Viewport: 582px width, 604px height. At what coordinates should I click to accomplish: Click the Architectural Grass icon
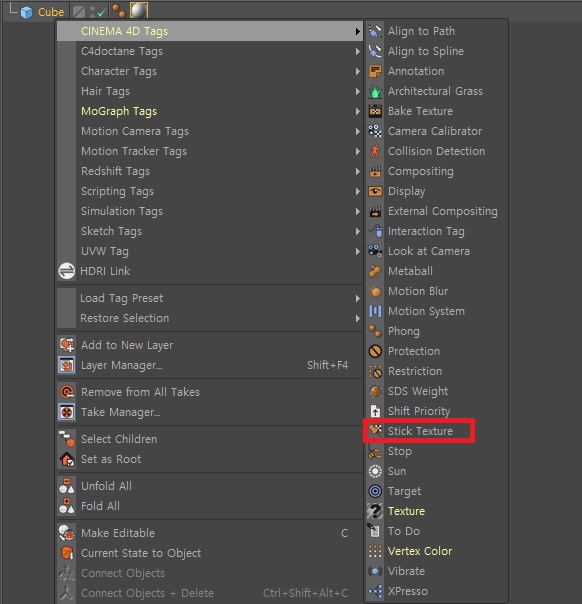(x=375, y=91)
